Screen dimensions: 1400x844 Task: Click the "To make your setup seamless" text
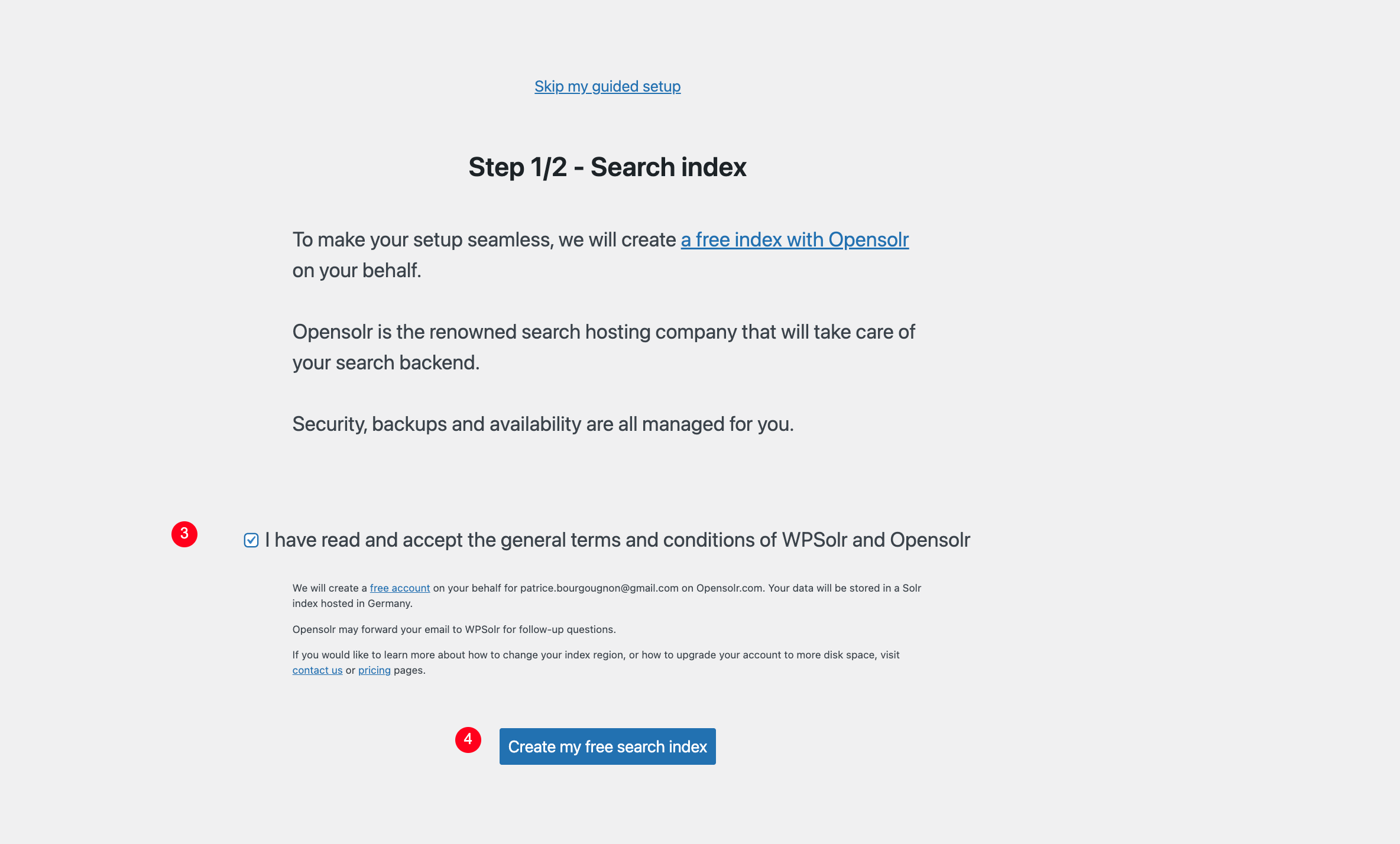pyautogui.click(x=484, y=239)
